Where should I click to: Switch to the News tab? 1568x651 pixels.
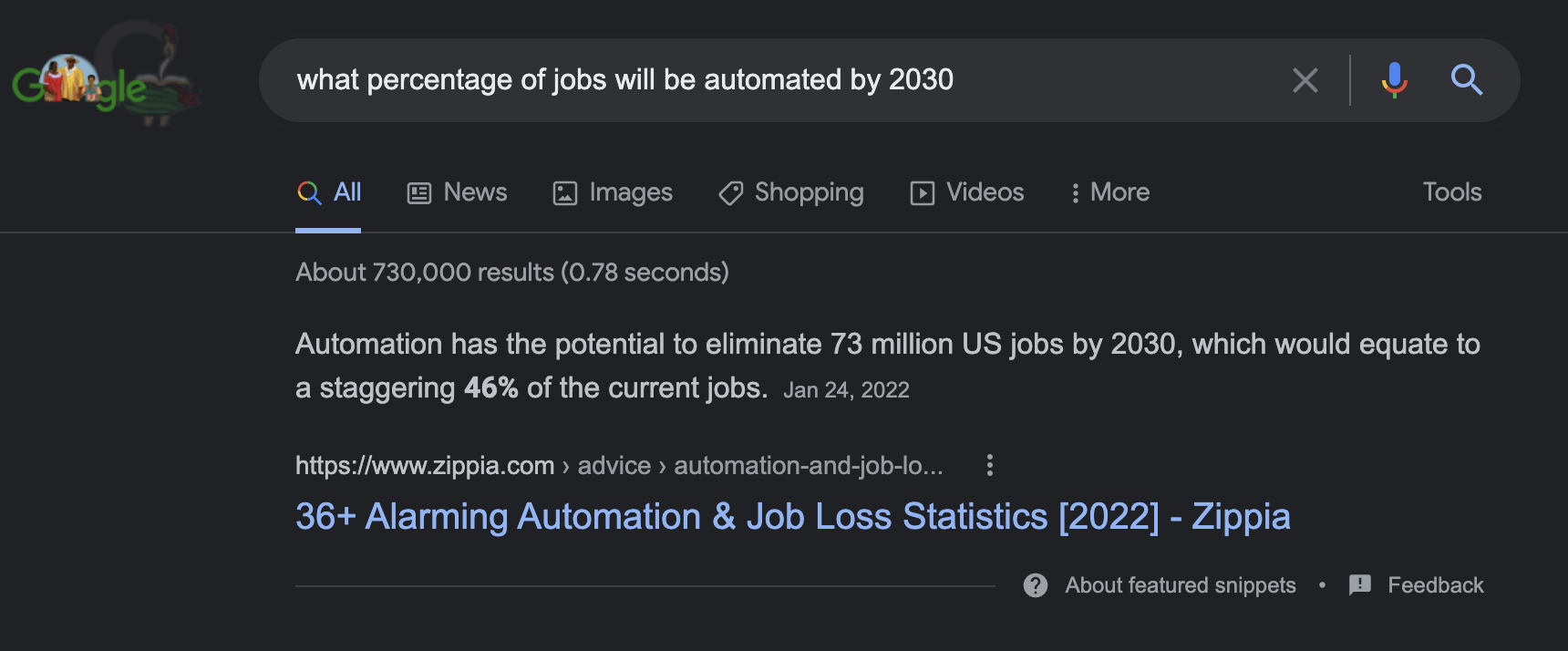click(x=457, y=192)
